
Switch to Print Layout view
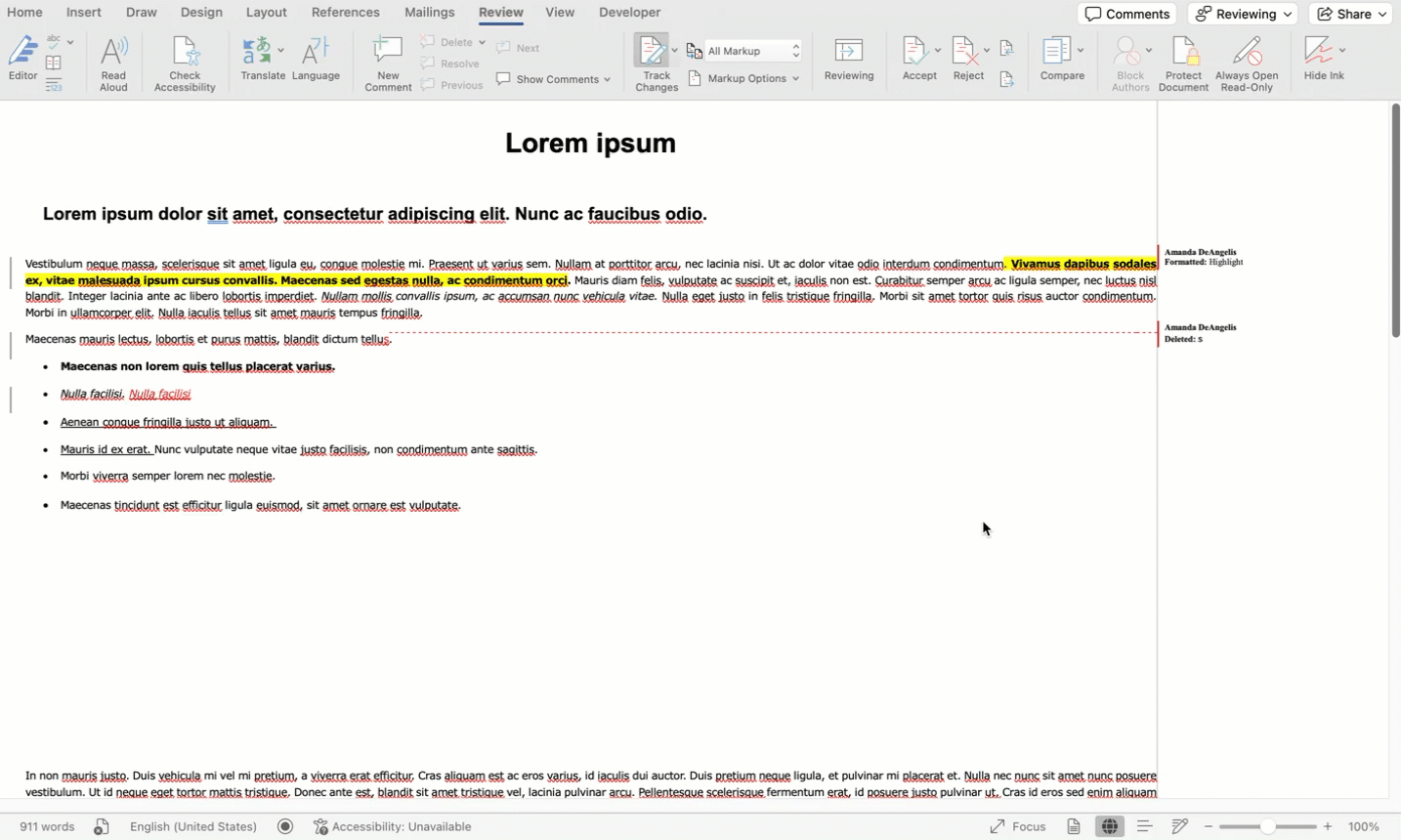click(x=1074, y=826)
